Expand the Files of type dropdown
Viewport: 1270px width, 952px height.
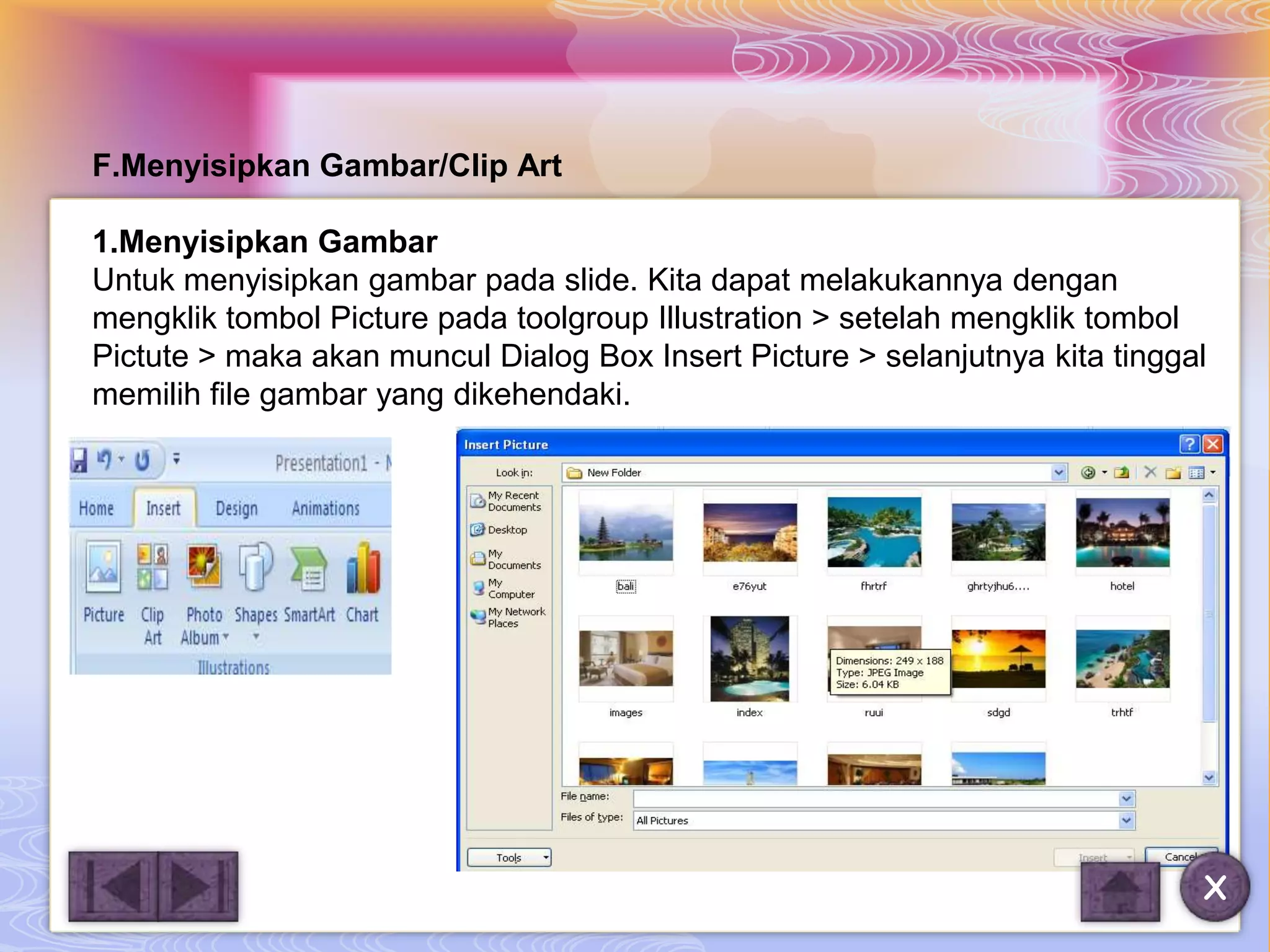[1127, 821]
